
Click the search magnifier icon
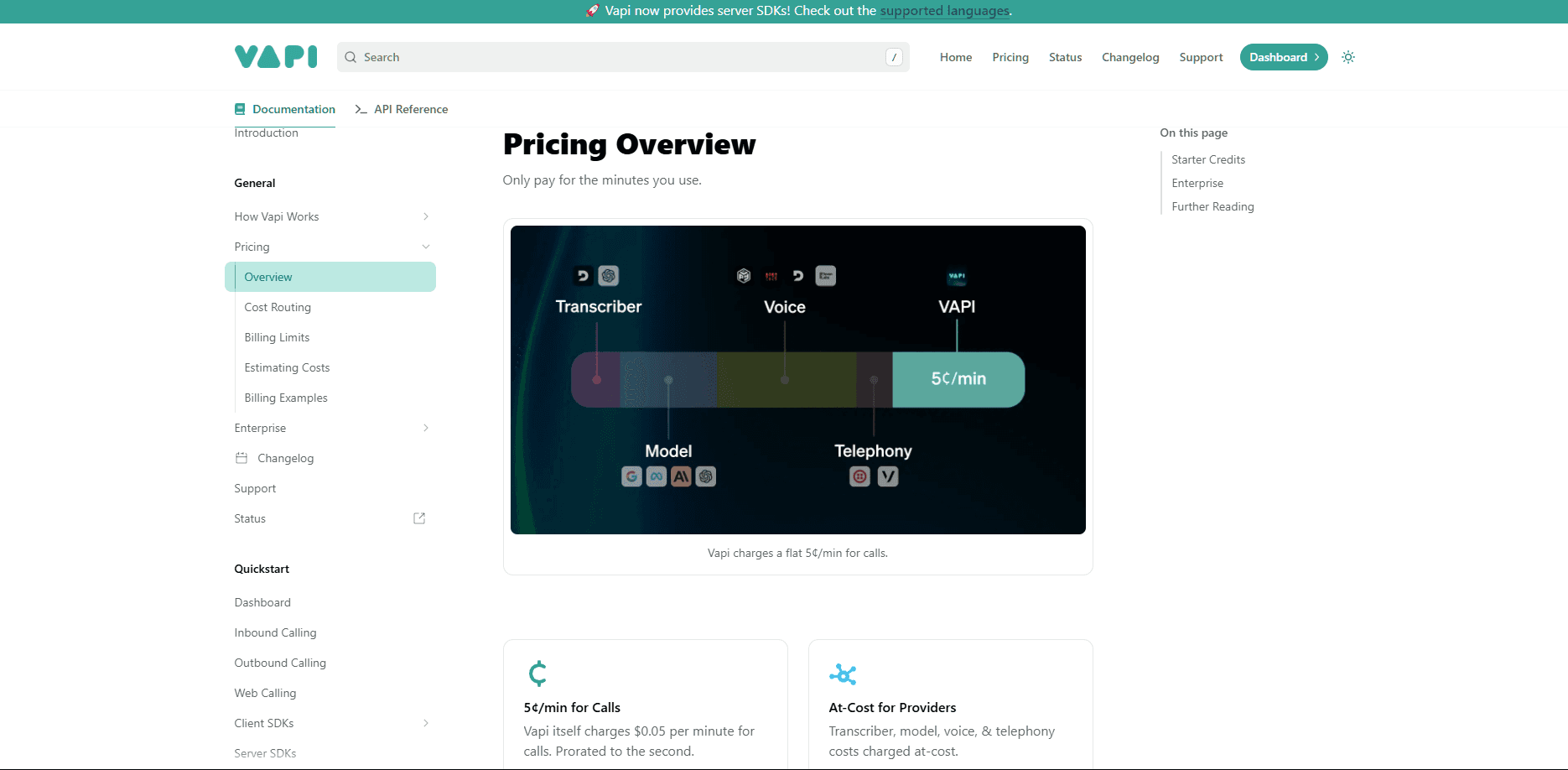click(x=350, y=57)
